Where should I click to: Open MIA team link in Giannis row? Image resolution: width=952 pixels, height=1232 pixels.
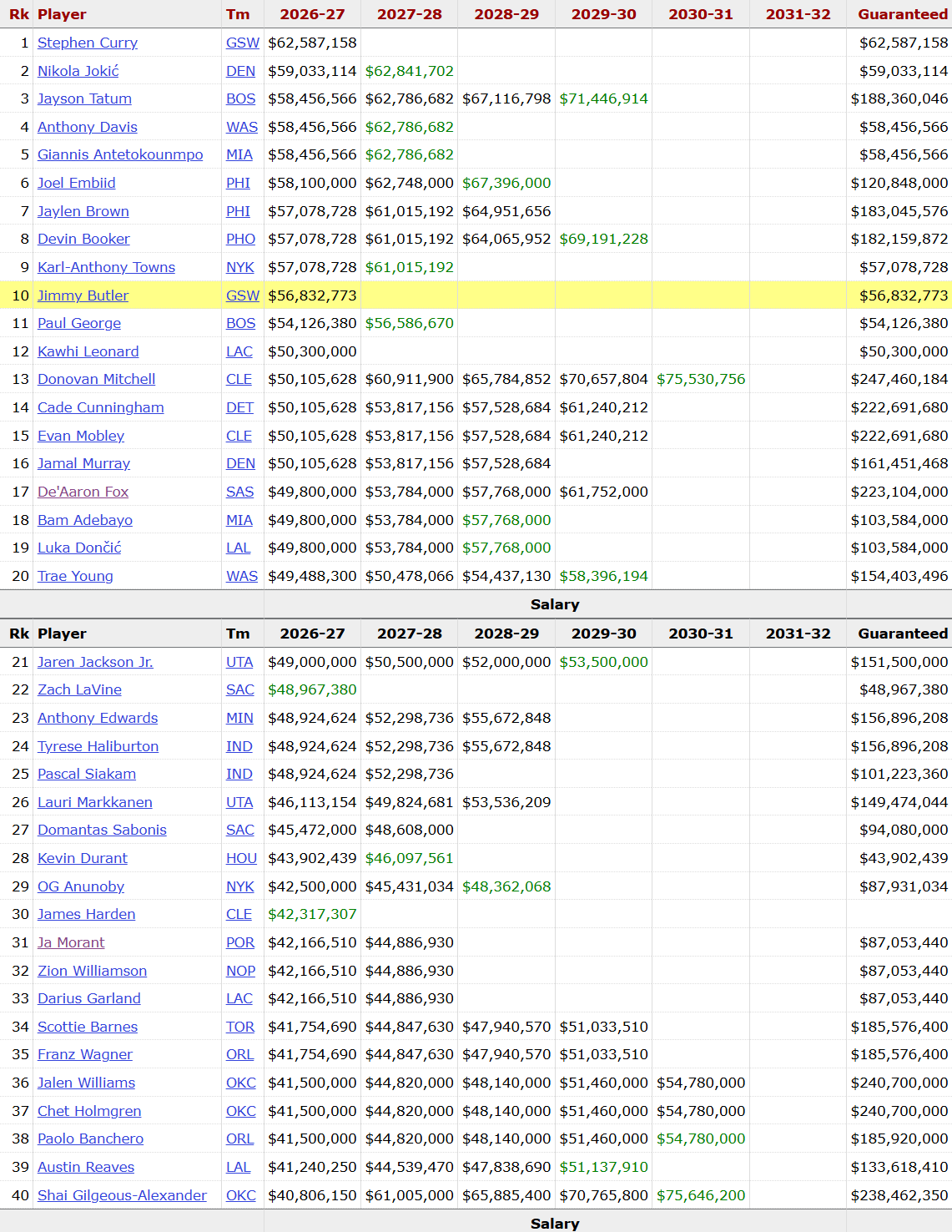pyautogui.click(x=239, y=154)
